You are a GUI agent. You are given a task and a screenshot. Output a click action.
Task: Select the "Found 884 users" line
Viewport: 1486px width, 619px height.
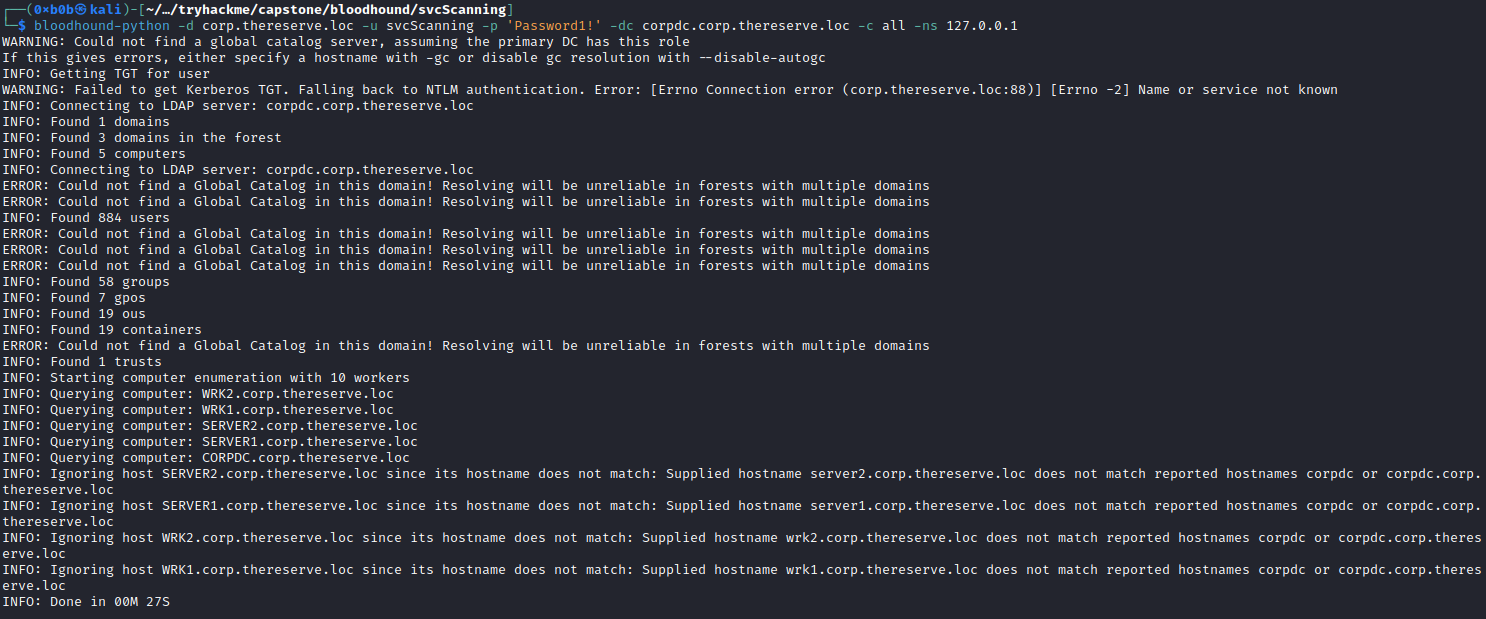tap(86, 218)
